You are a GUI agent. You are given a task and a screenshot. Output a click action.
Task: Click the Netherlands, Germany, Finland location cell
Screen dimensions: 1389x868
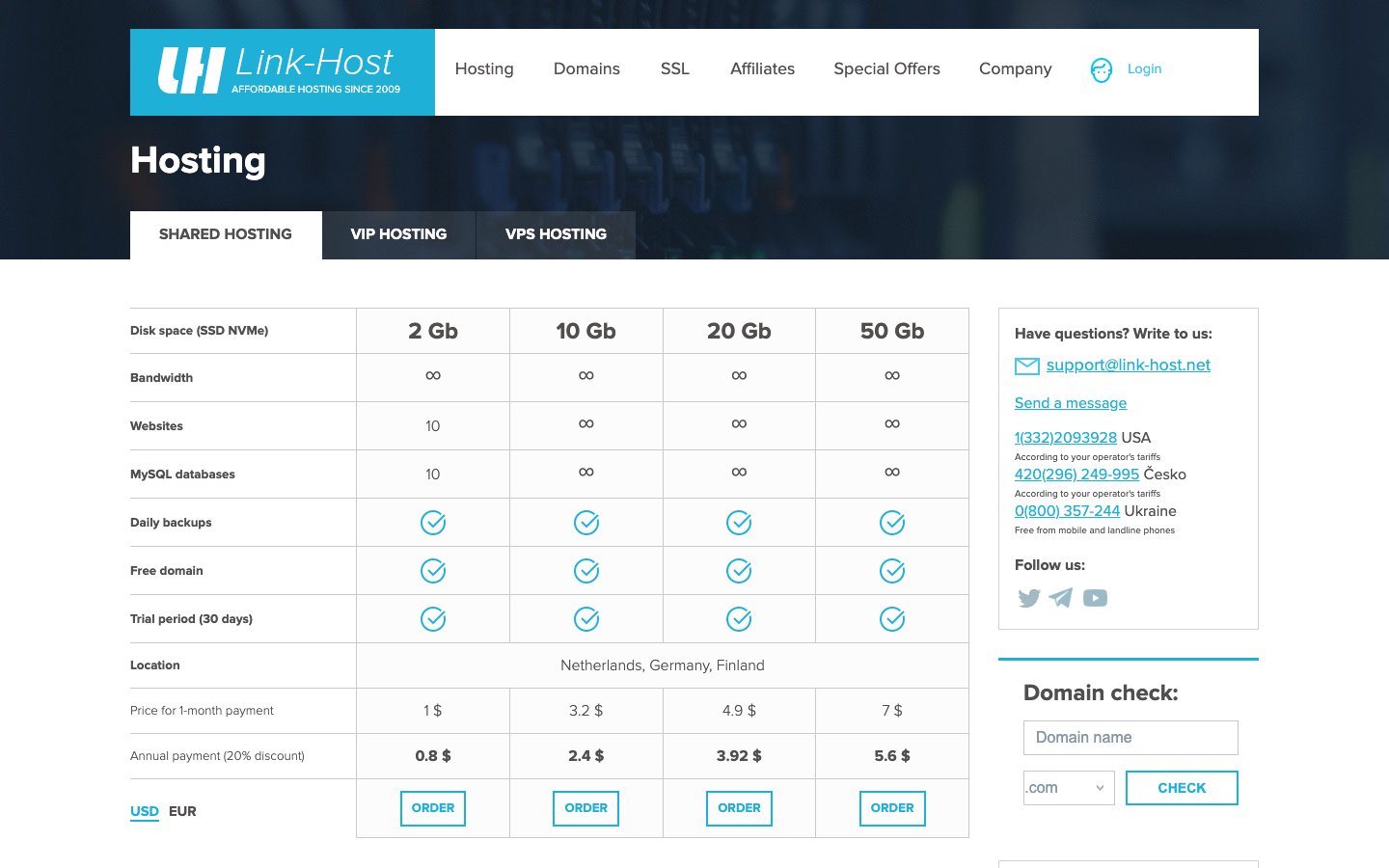tap(663, 665)
